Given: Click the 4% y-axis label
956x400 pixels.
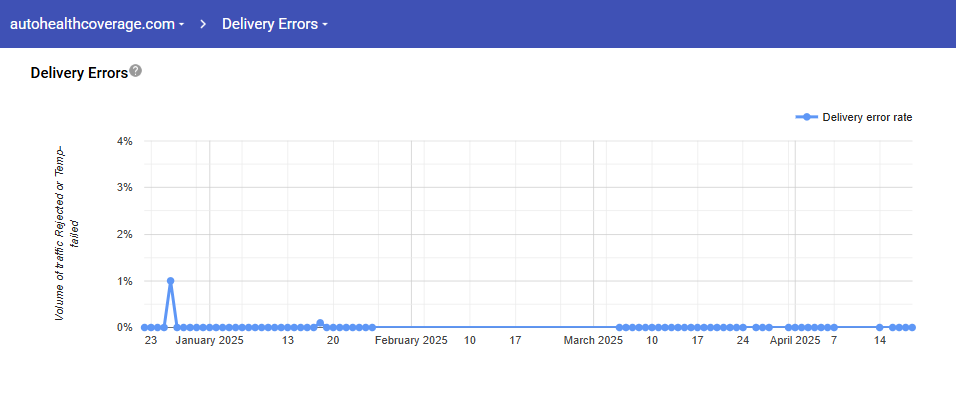Looking at the screenshot, I should coord(125,141).
